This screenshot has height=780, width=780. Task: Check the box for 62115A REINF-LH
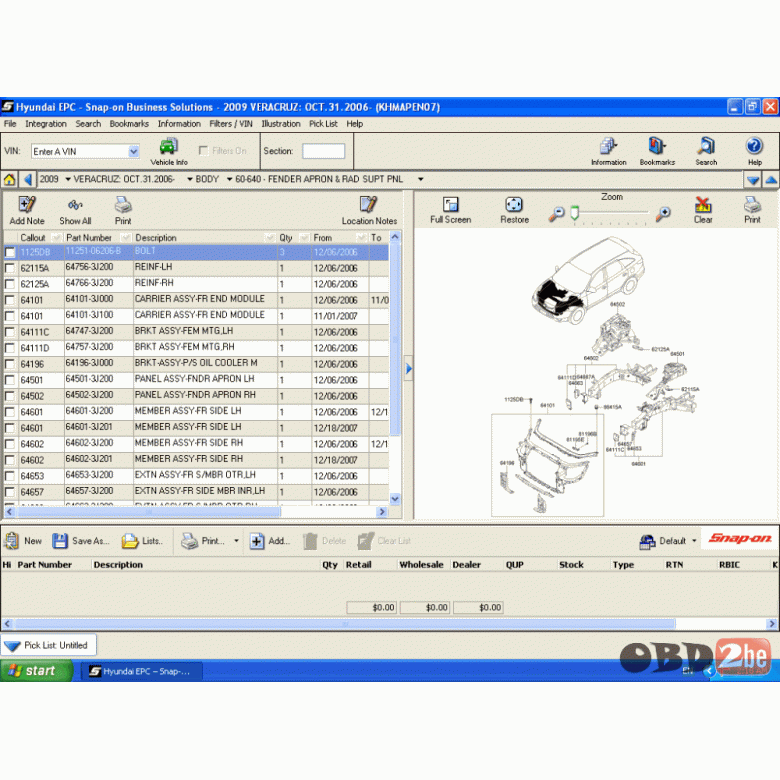pos(10,268)
